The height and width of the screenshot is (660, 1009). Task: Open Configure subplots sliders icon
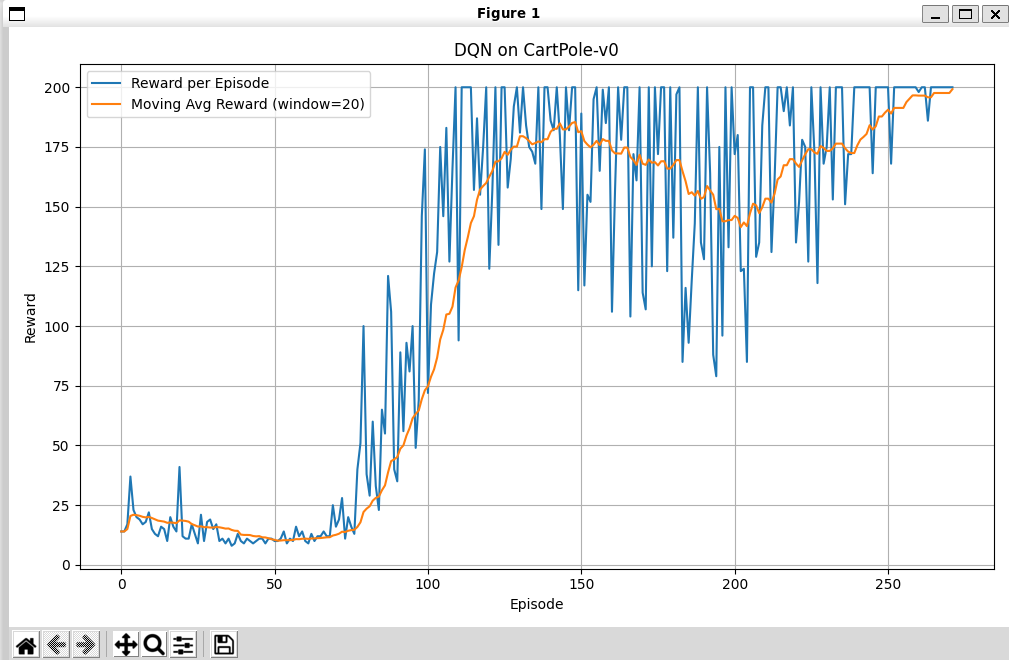click(x=183, y=645)
